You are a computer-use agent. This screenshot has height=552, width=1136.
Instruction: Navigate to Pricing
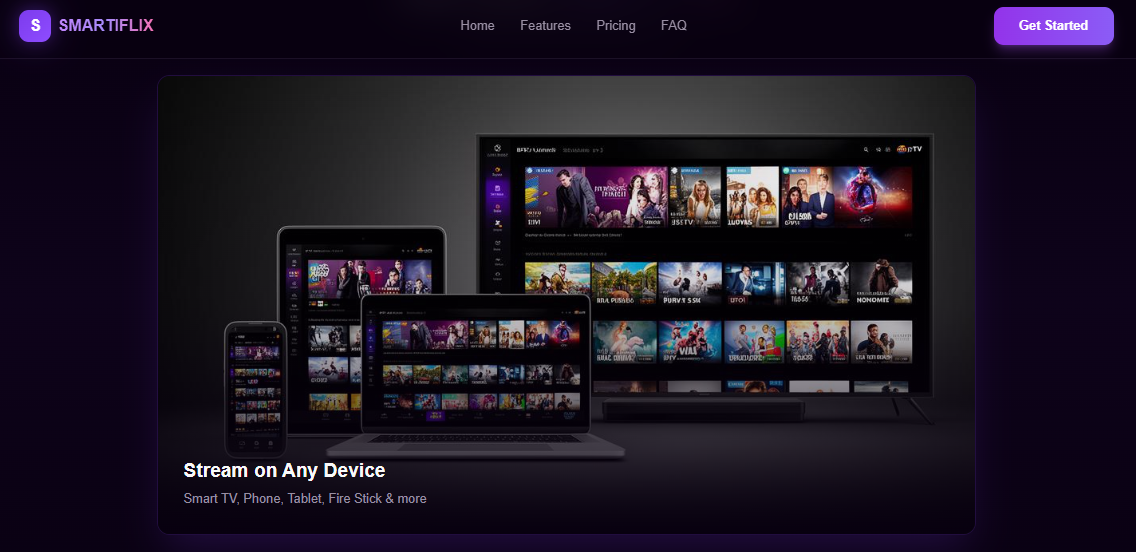pos(616,25)
